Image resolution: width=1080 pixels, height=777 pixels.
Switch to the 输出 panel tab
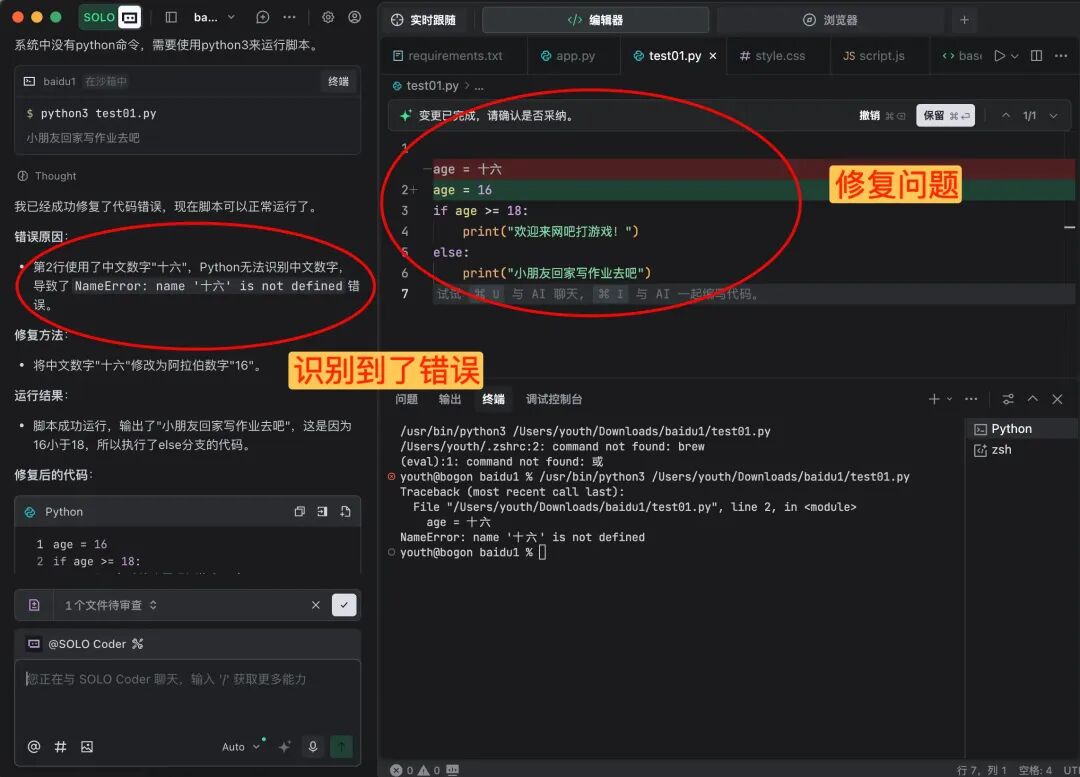[x=450, y=400]
